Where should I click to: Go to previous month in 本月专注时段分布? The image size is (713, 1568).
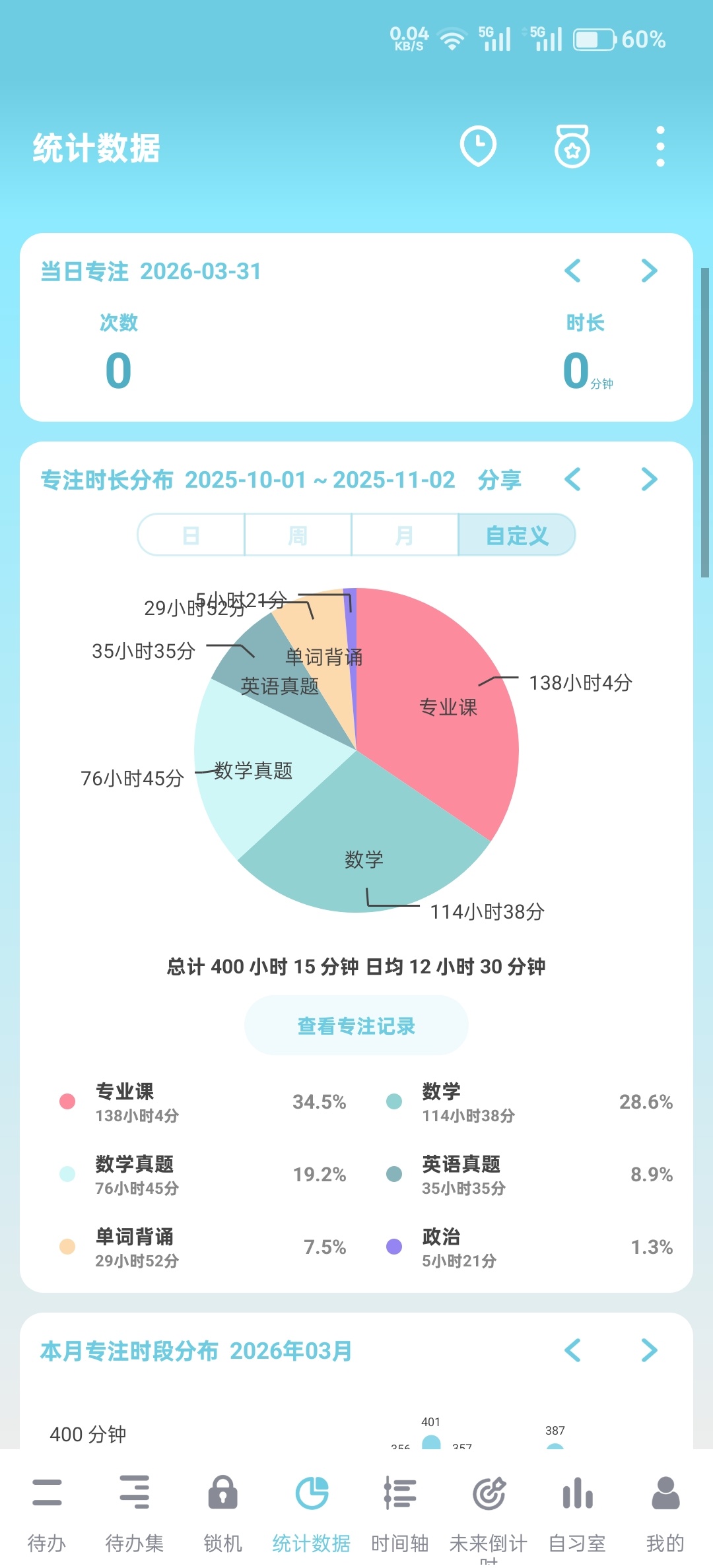tap(572, 1350)
